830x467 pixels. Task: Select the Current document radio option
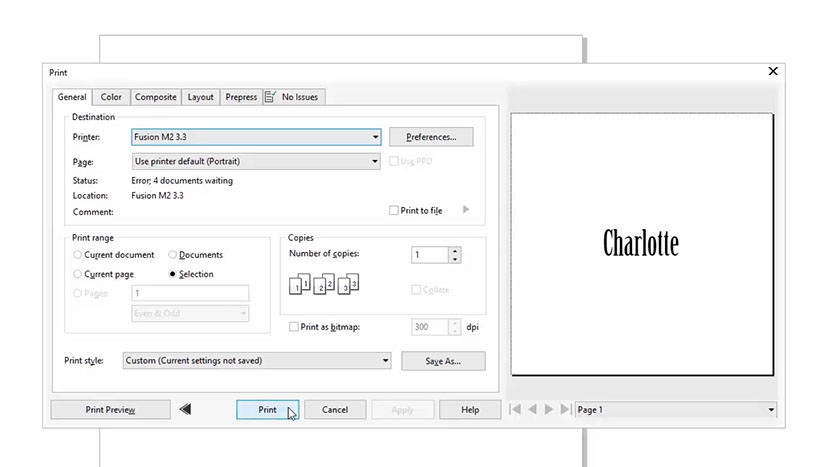point(78,255)
